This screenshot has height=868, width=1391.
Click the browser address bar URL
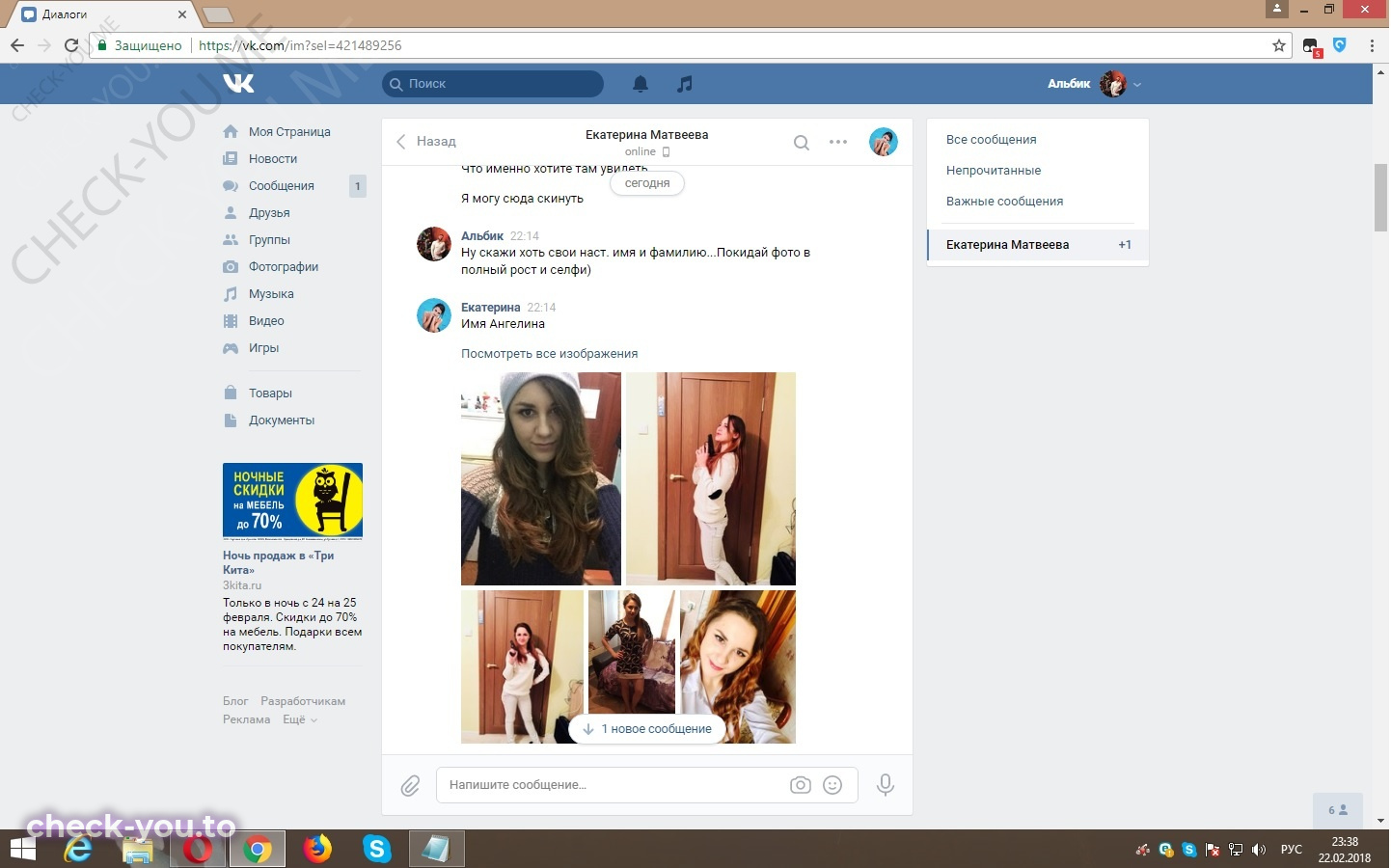point(300,45)
